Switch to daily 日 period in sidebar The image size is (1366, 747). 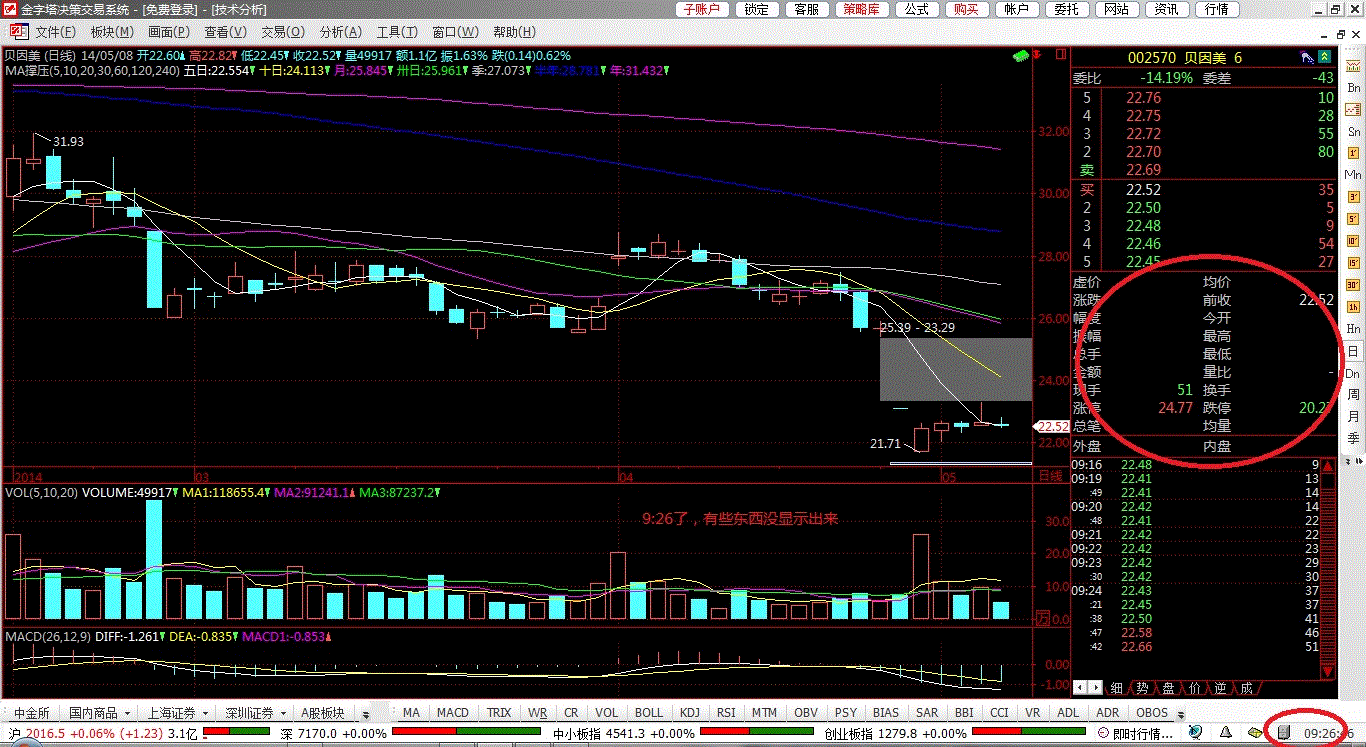pyautogui.click(x=1354, y=351)
